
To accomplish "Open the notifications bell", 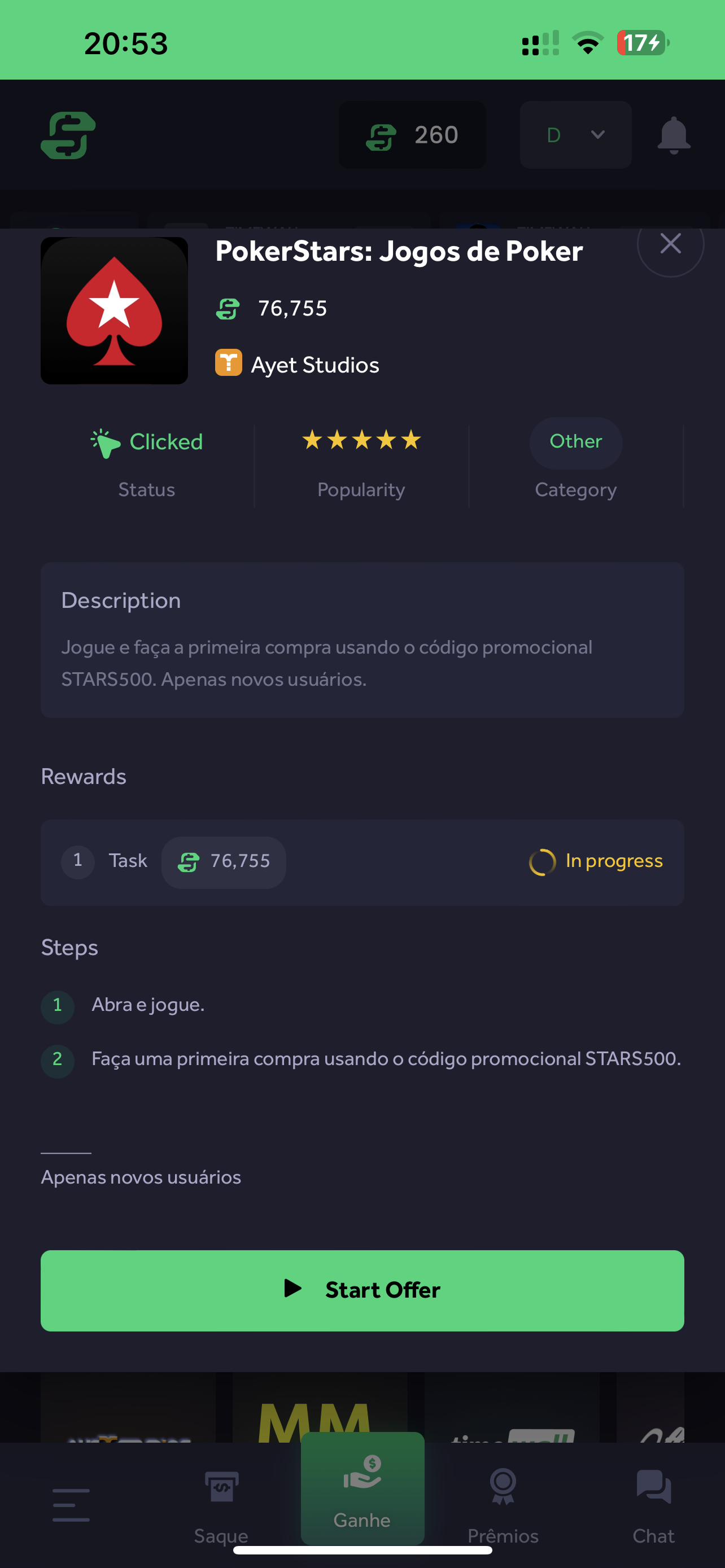I will (673, 135).
